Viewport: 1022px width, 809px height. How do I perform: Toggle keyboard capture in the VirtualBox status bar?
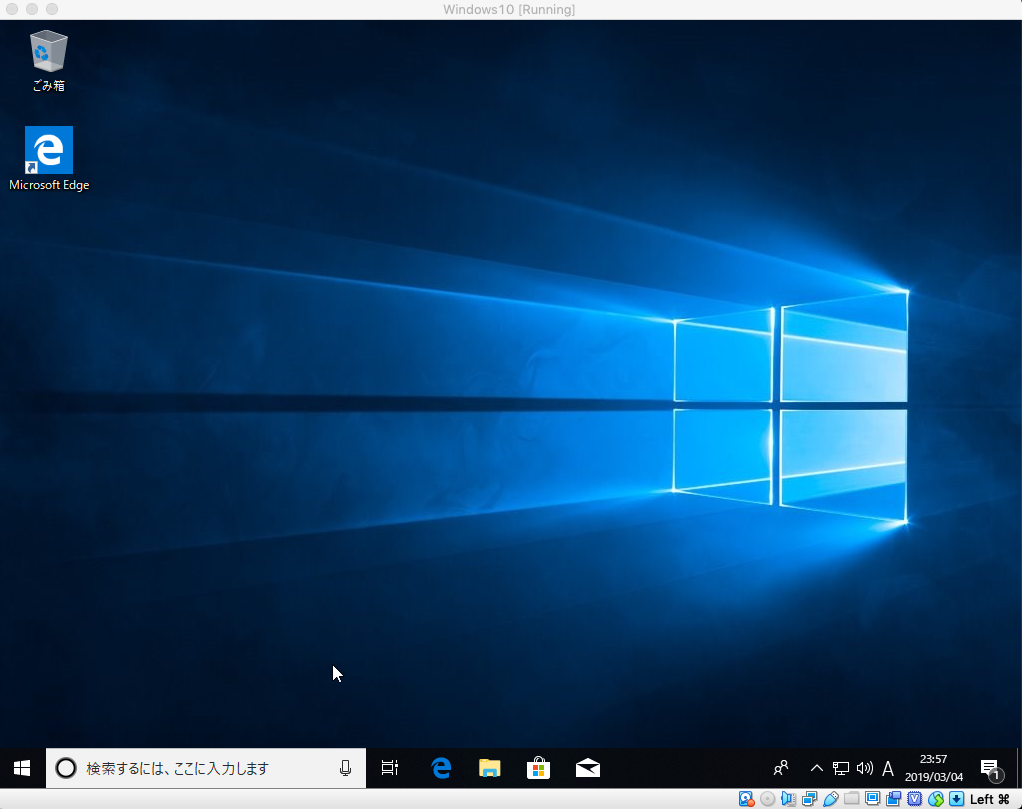pyautogui.click(x=956, y=799)
